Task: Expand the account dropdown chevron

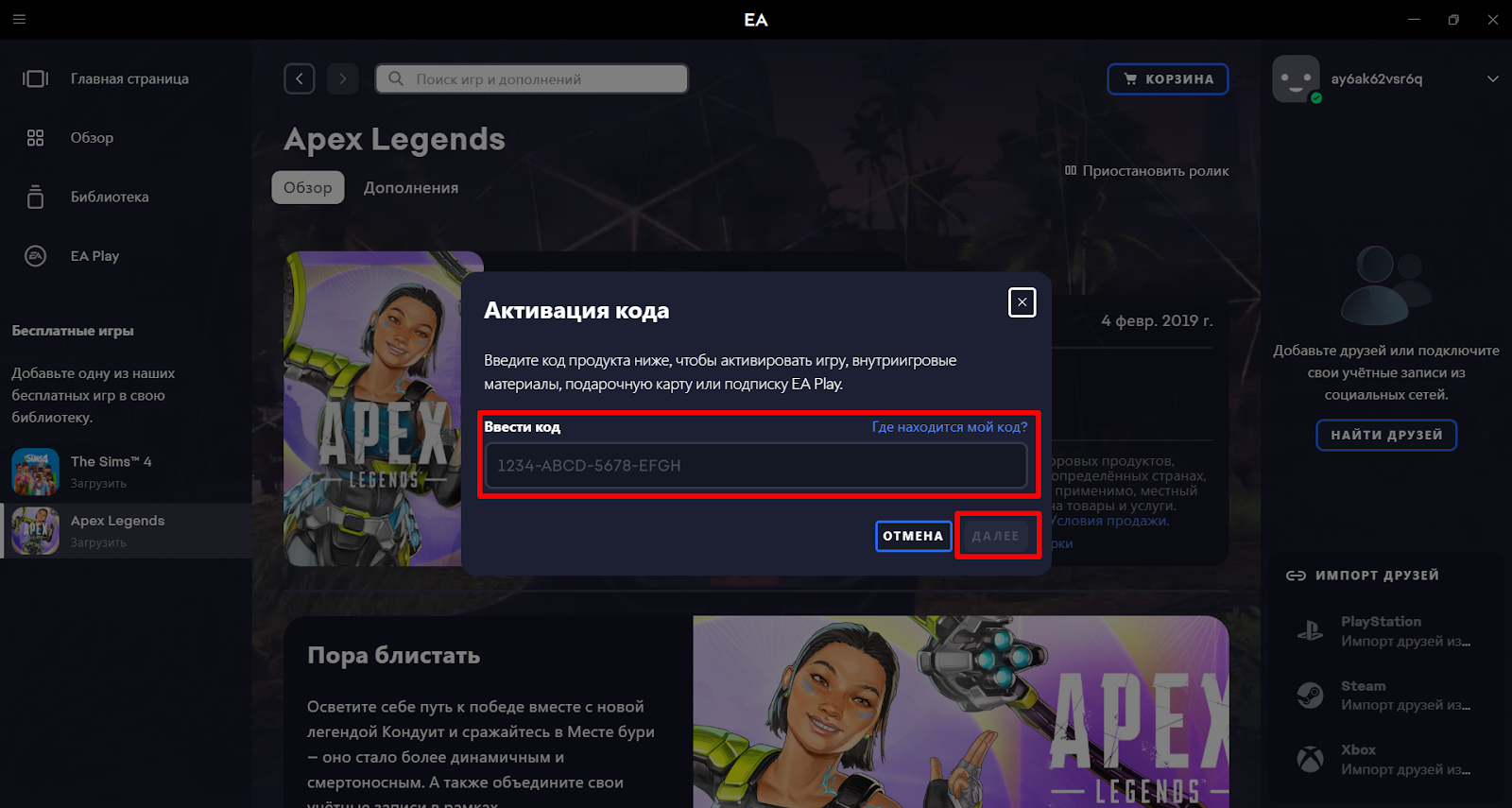Action: (x=1492, y=78)
